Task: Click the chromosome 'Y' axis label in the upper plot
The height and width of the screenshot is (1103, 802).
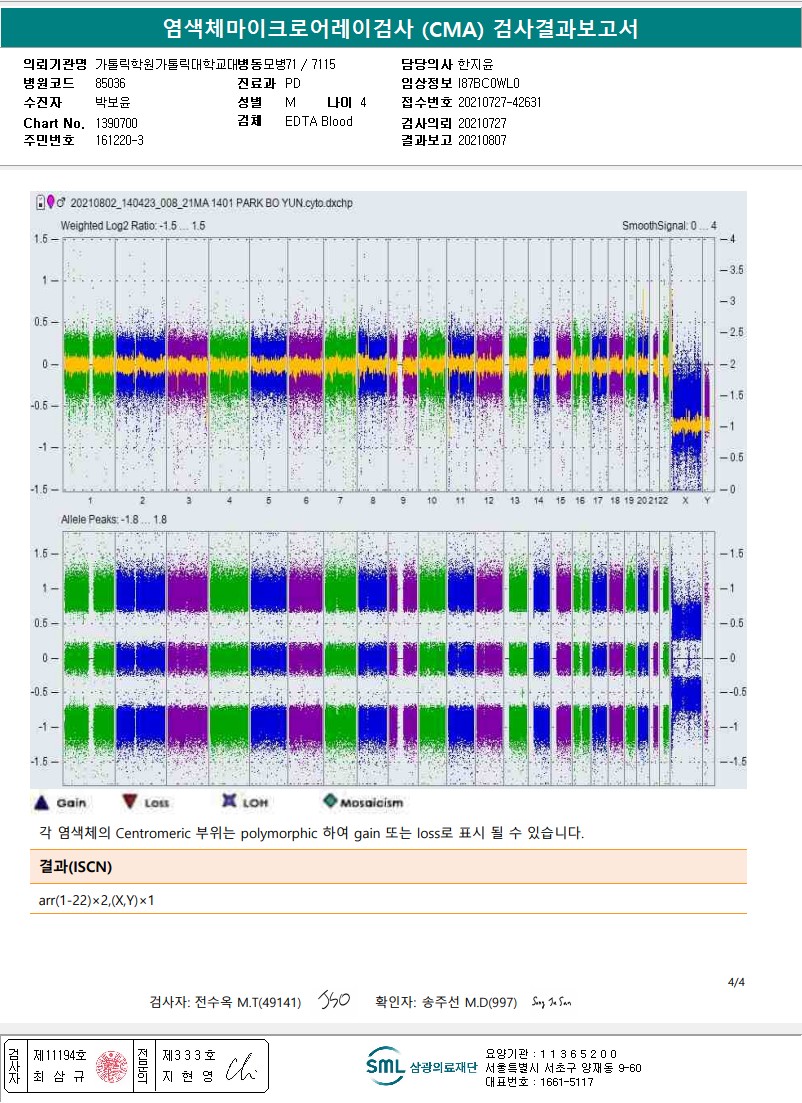Action: (x=707, y=501)
